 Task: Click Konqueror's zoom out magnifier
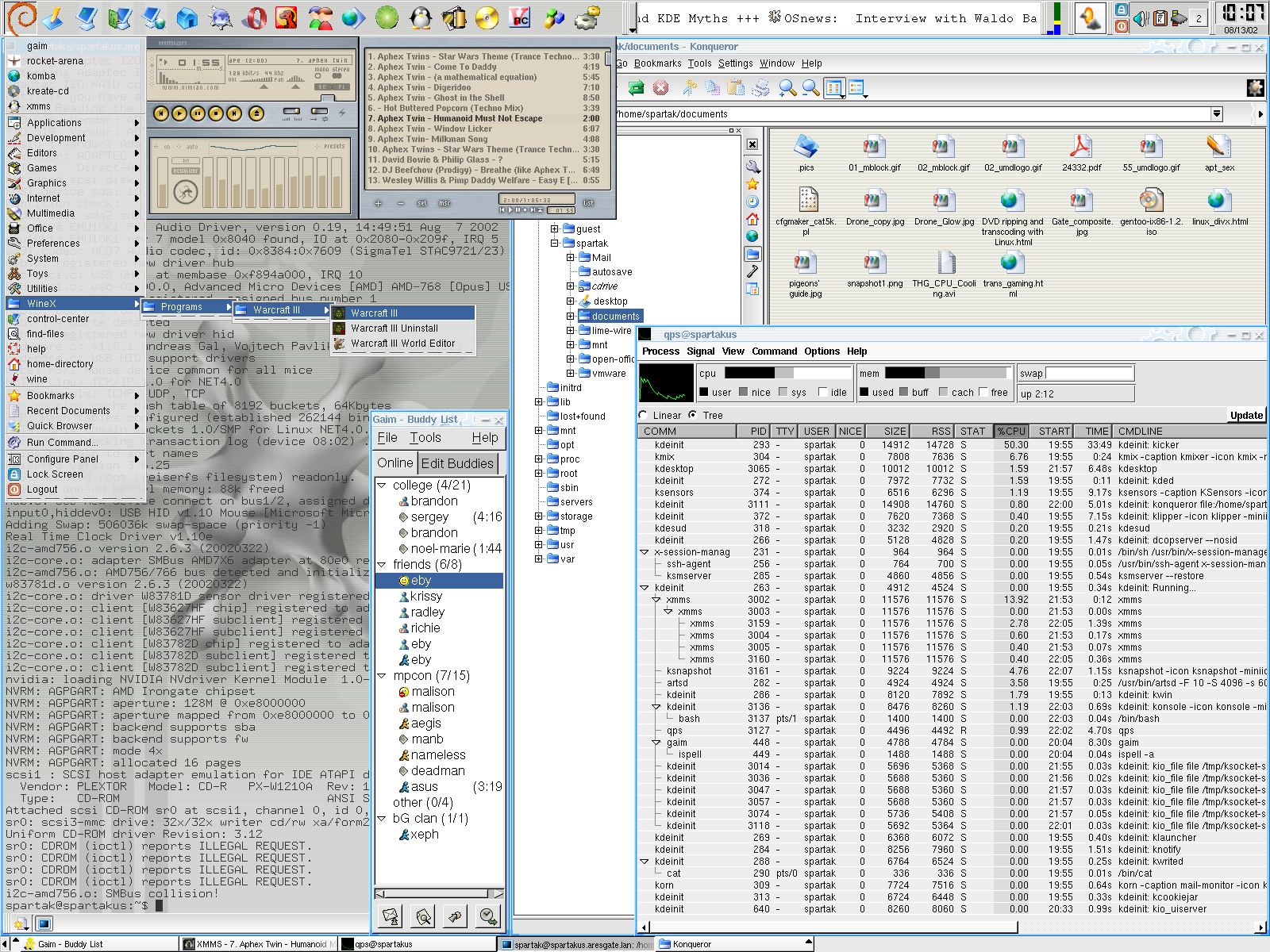[x=810, y=88]
